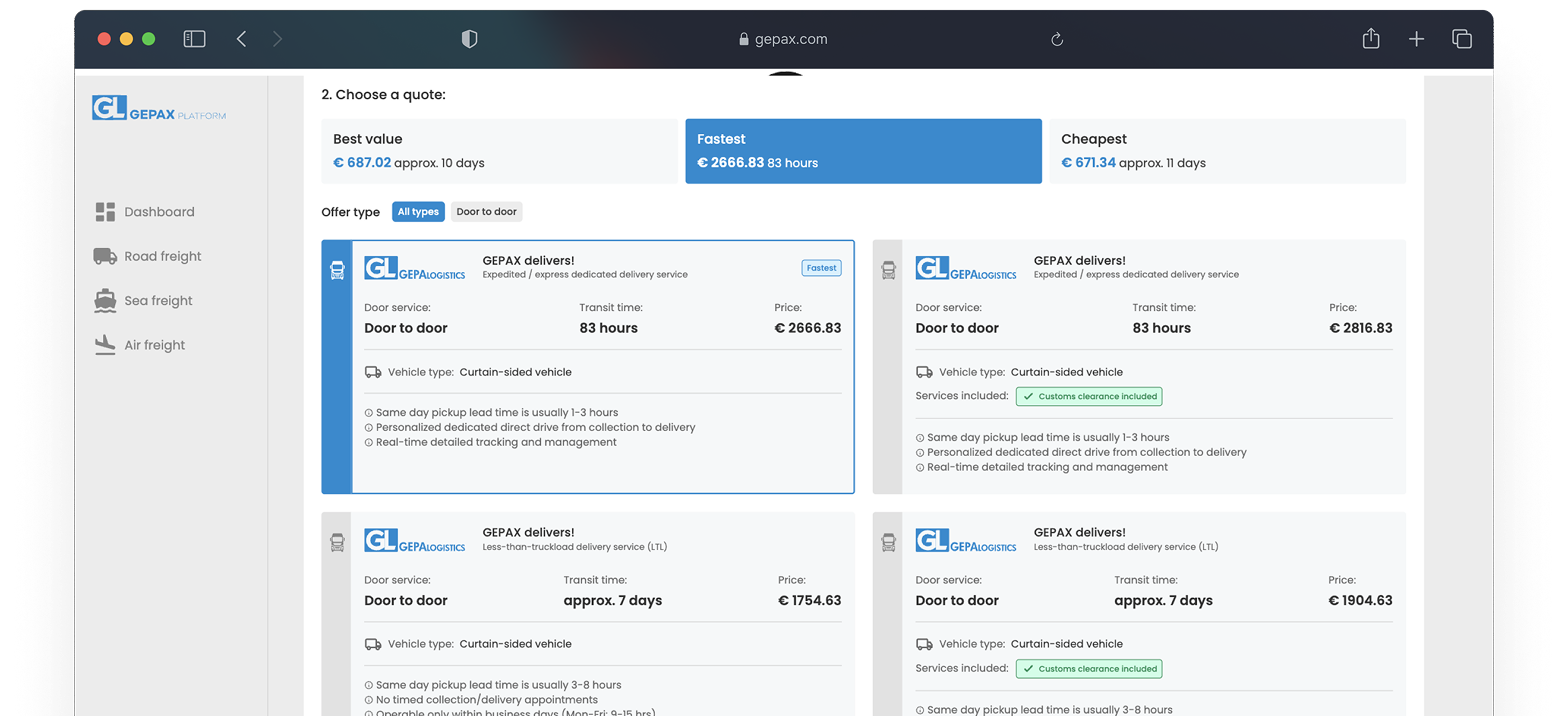
Task: Click truck icon on the €1754.63 offer strip
Action: click(337, 542)
